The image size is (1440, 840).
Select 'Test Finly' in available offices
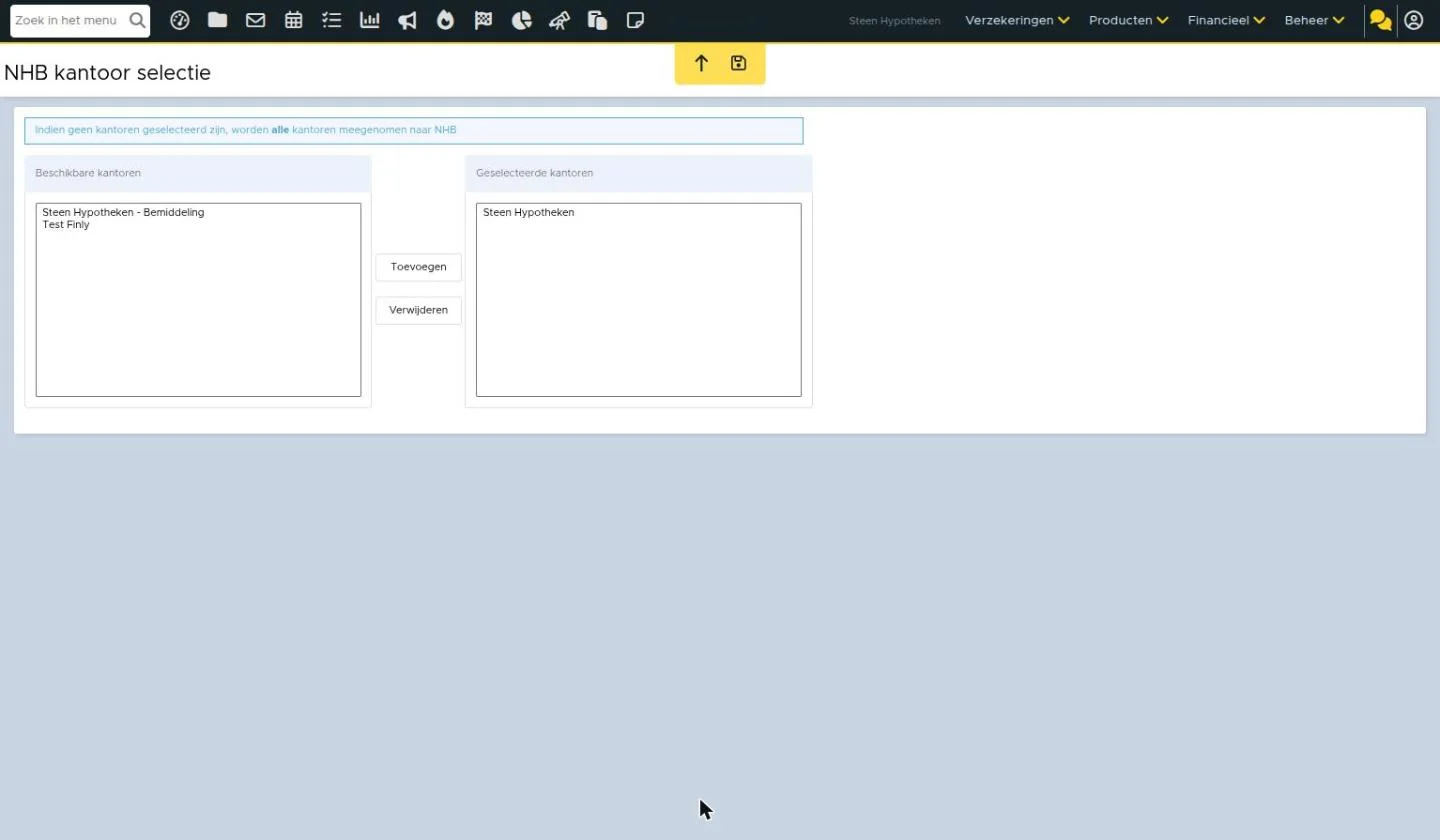(x=198, y=225)
